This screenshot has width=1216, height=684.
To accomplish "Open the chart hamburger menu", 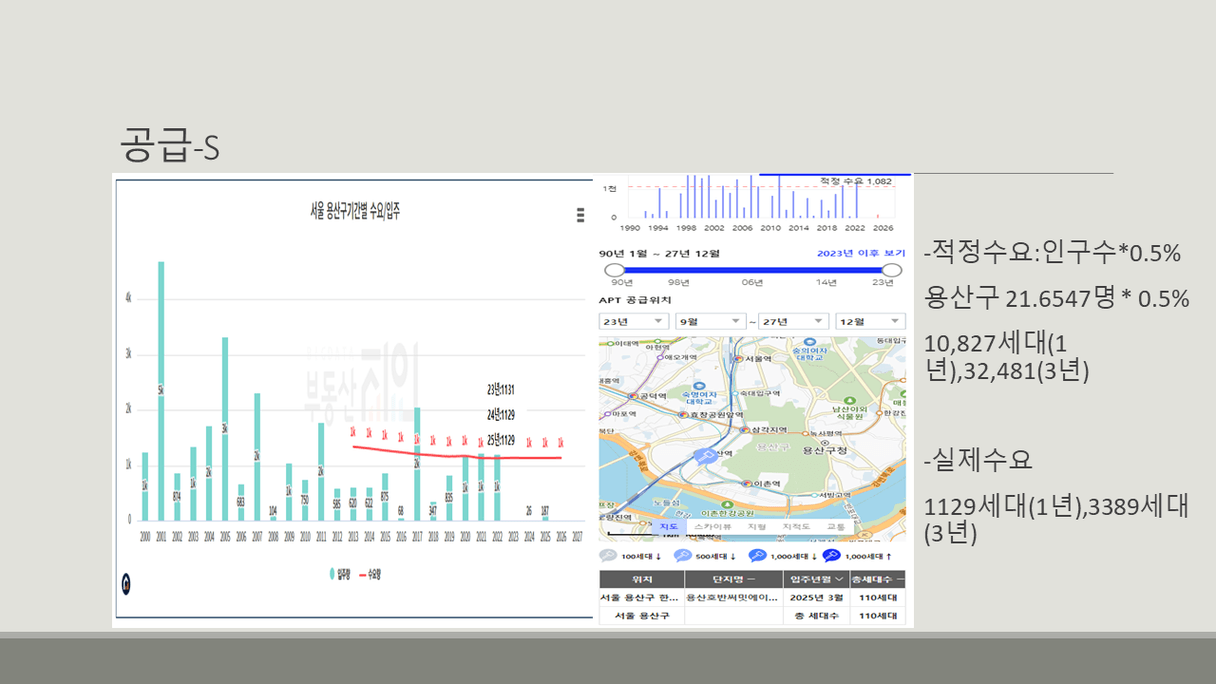I will pos(581,215).
